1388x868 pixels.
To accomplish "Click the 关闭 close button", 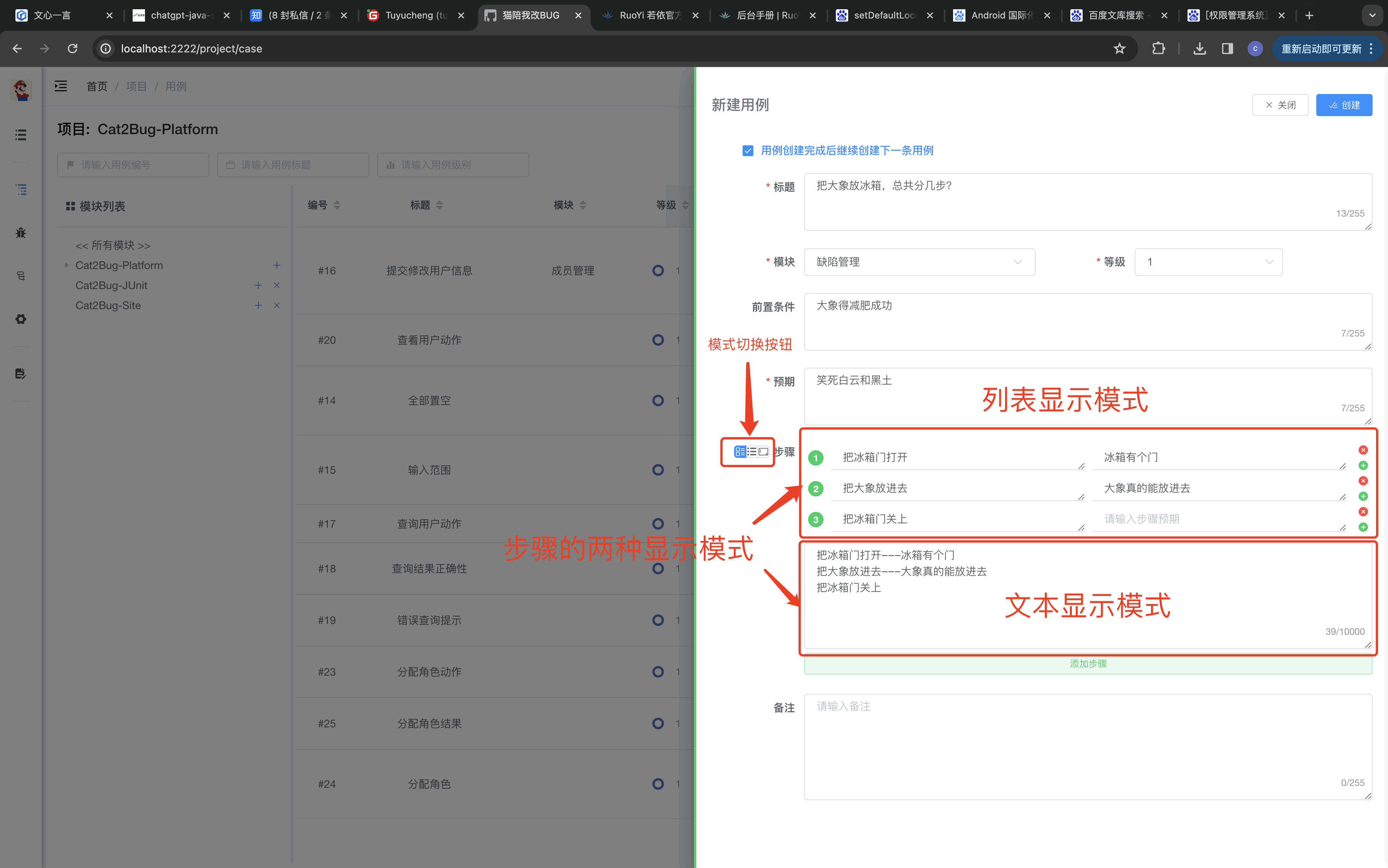I will coord(1280,105).
